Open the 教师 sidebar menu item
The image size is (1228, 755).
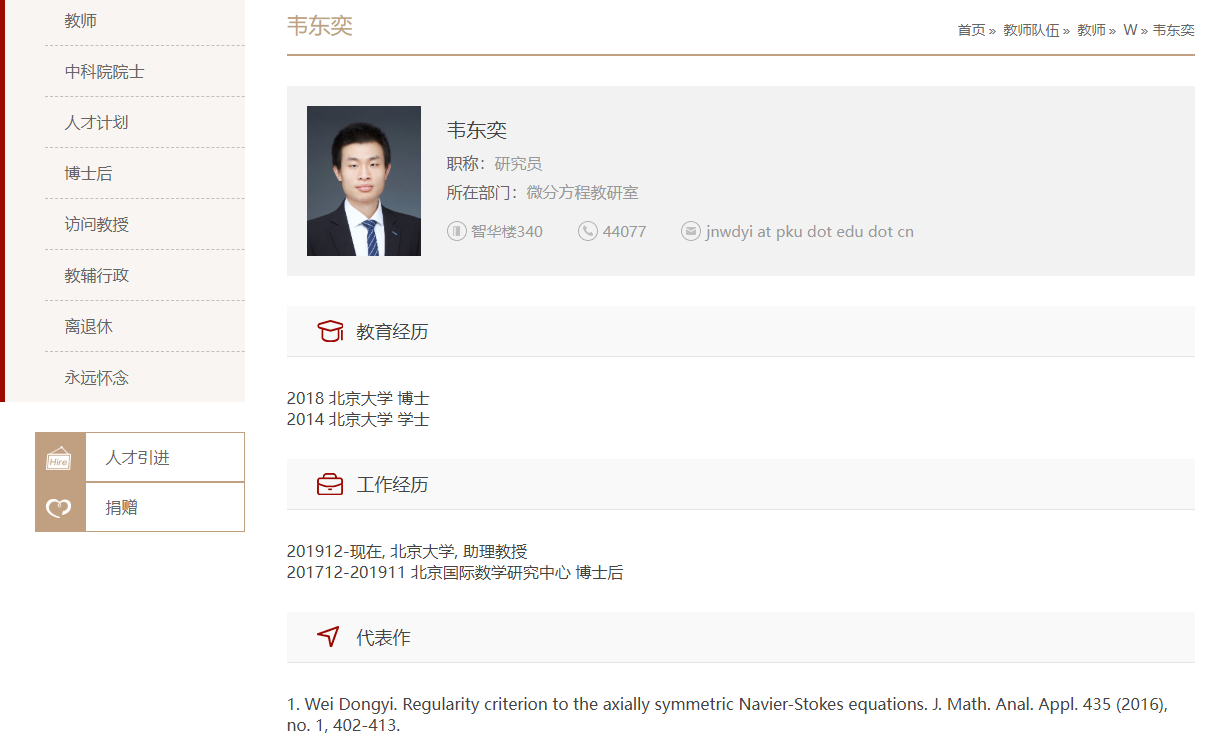pos(81,21)
